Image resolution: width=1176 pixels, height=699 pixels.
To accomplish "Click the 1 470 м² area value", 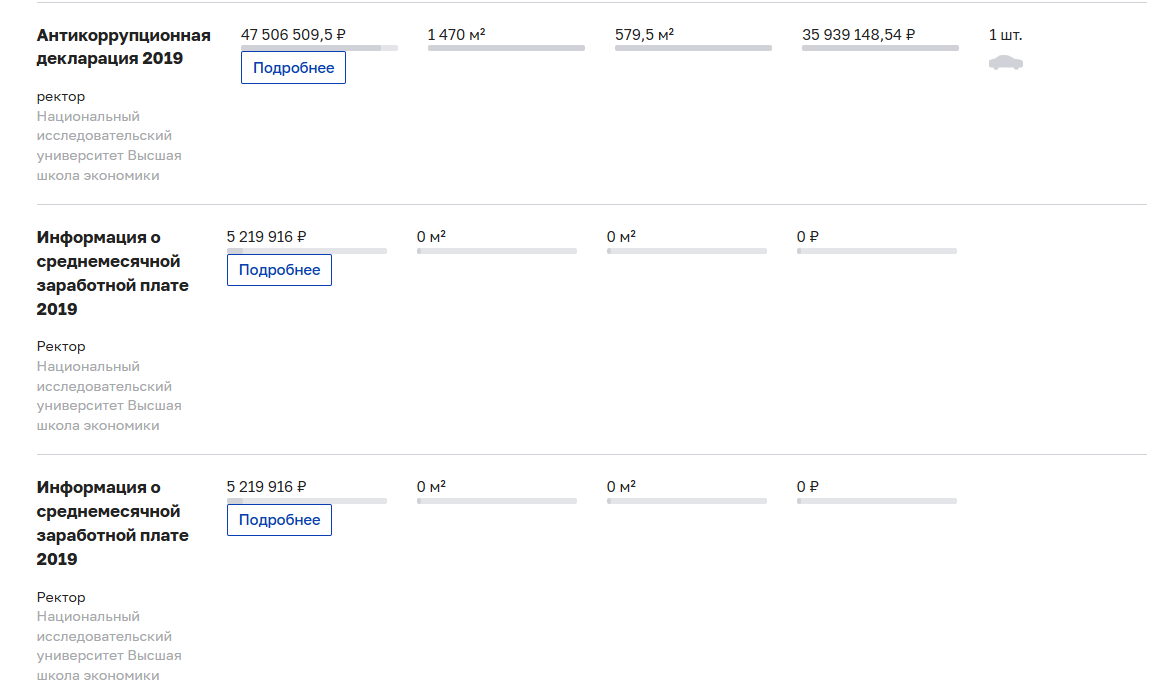I will tap(456, 35).
